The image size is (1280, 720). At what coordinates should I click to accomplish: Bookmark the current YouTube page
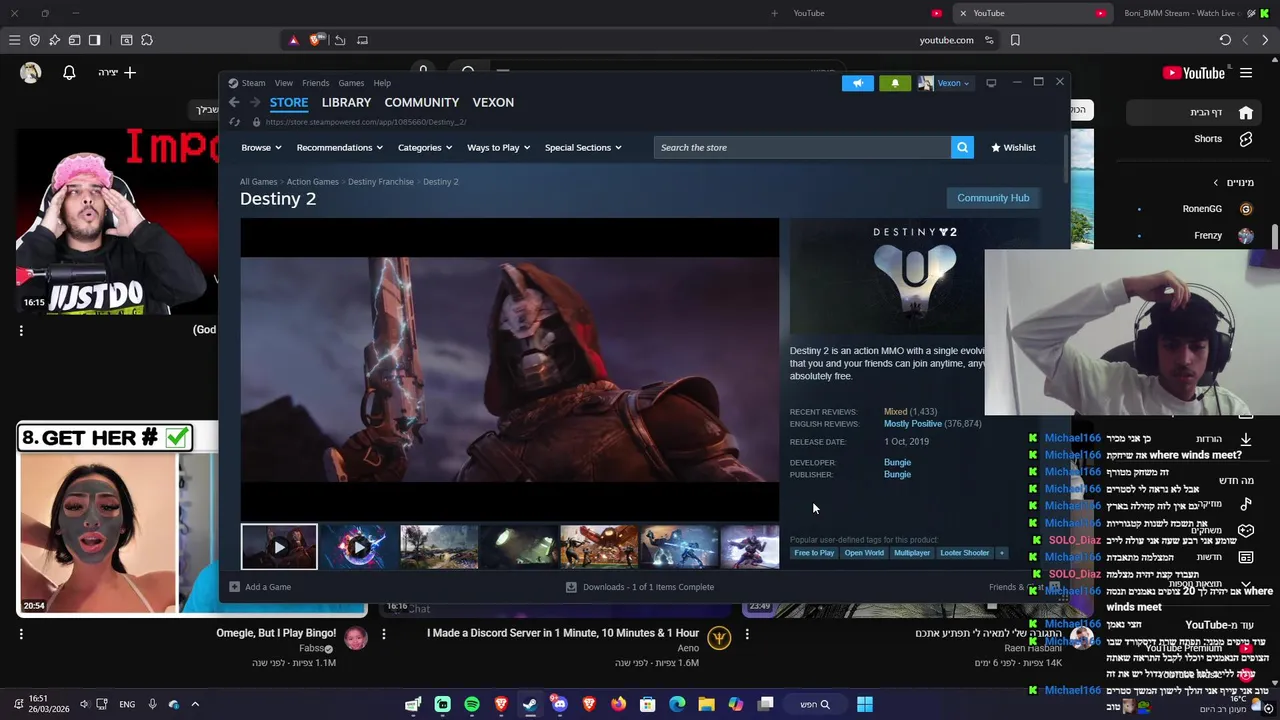tap(1015, 40)
